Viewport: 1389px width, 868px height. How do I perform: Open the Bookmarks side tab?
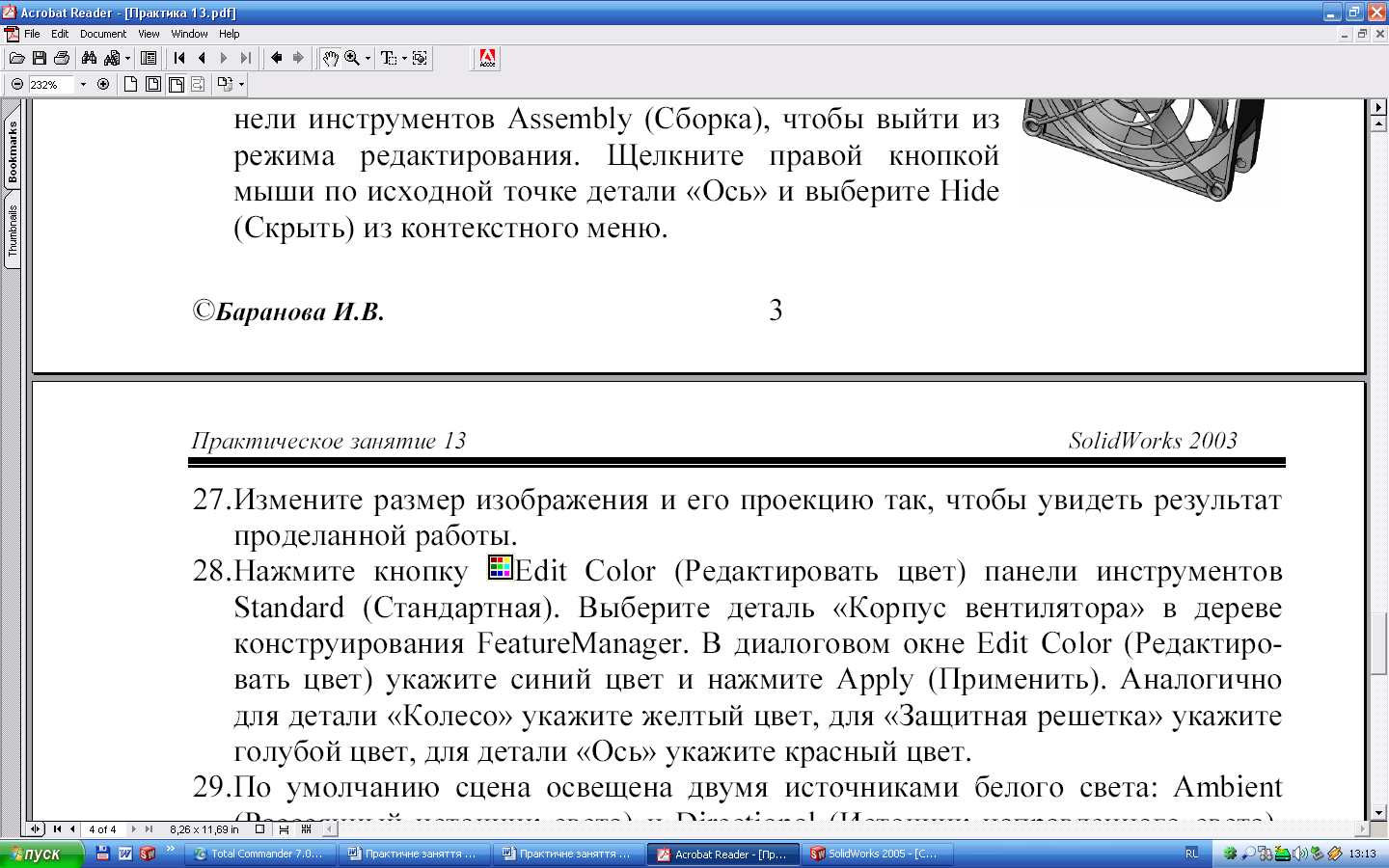pyautogui.click(x=13, y=151)
